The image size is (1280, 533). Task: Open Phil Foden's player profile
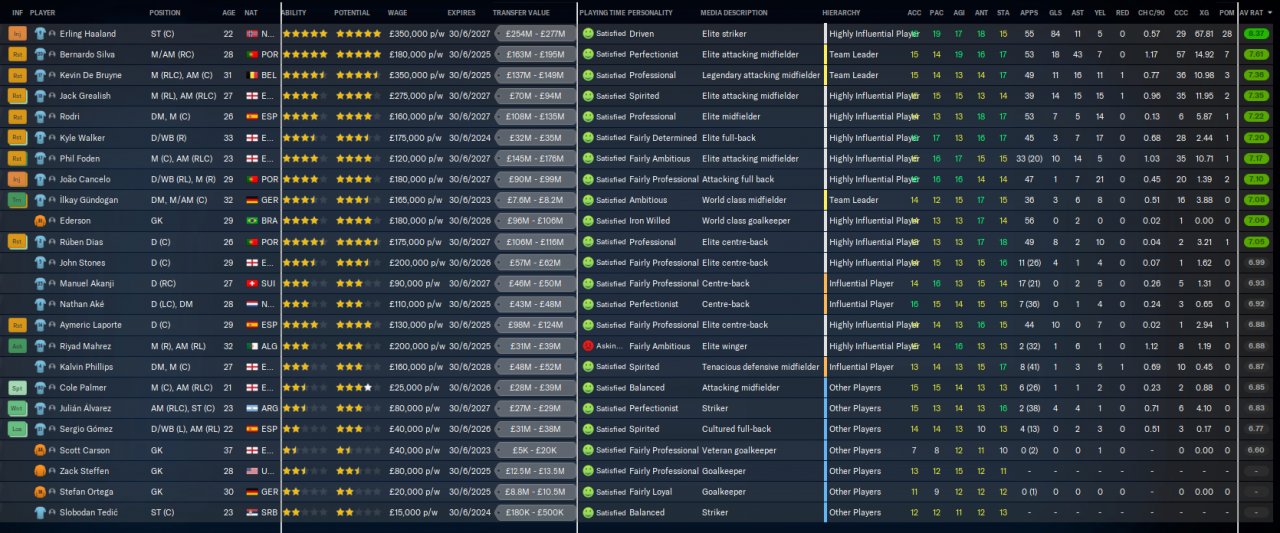pos(80,158)
